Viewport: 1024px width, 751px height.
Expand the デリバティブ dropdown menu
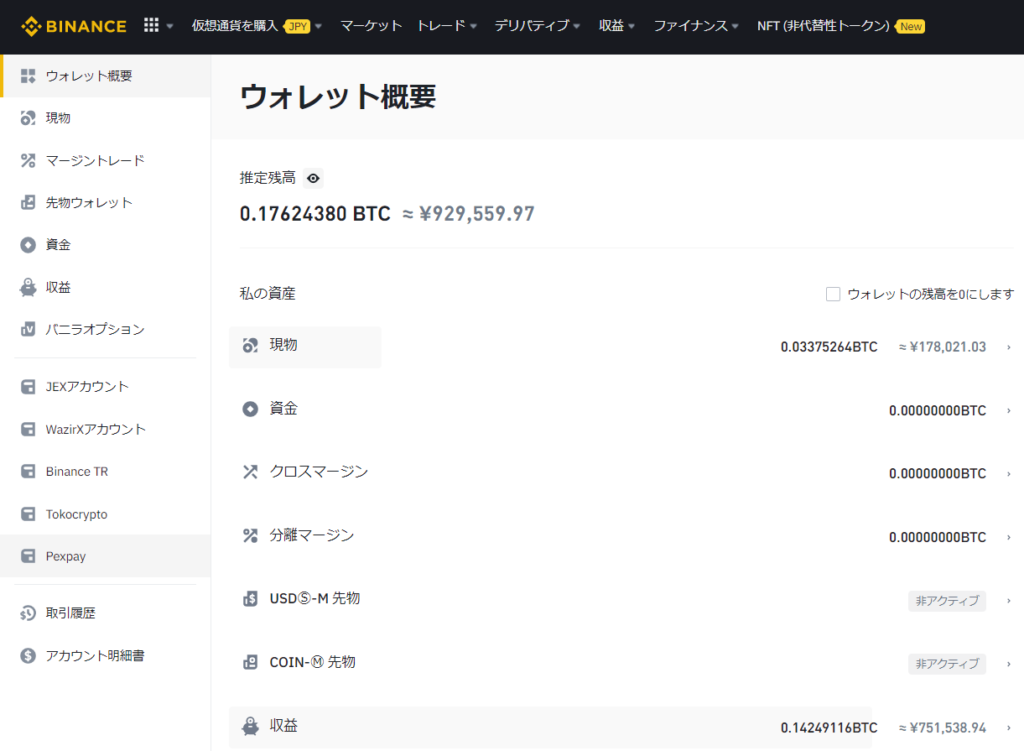537,26
